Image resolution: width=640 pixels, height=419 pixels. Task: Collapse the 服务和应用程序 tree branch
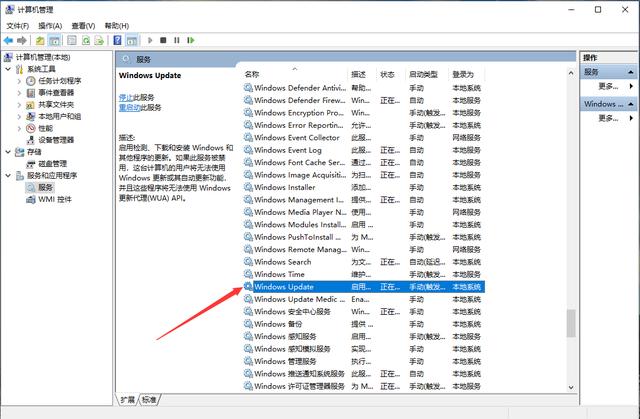pyautogui.click(x=8, y=175)
